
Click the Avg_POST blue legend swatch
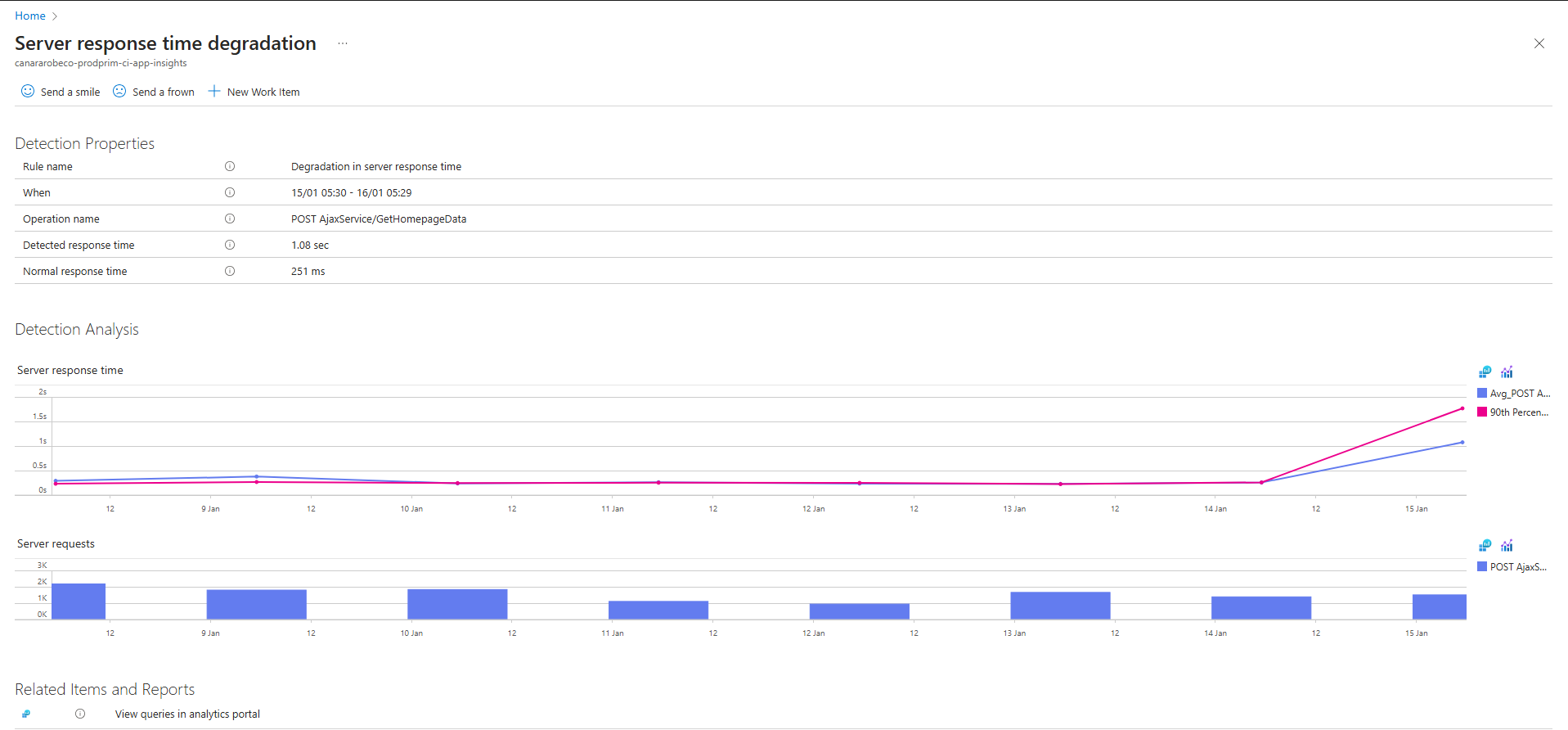[x=1482, y=393]
